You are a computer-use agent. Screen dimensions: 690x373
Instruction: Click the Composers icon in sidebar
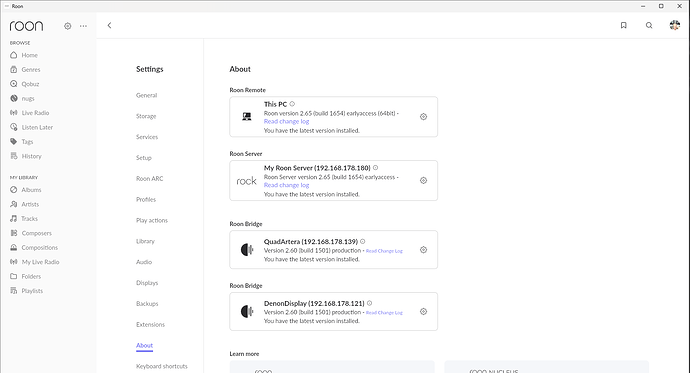(14, 233)
